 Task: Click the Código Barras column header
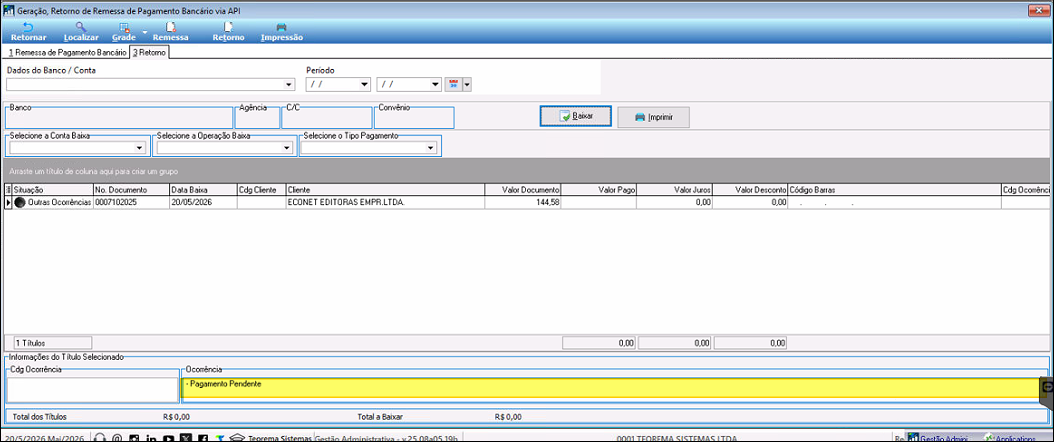tap(895, 190)
